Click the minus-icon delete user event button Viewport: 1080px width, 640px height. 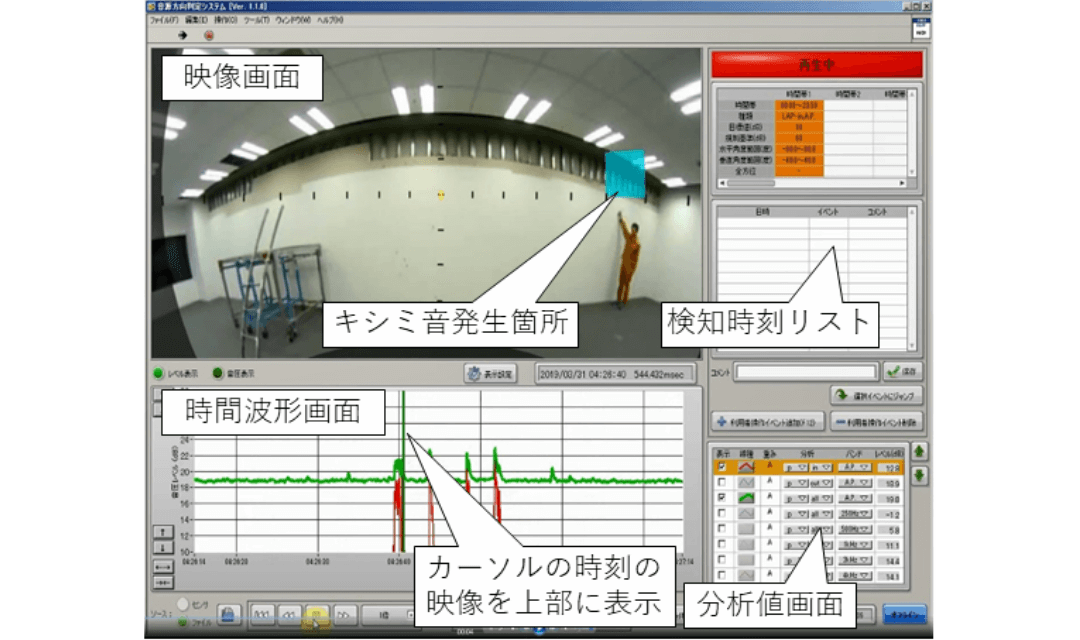click(876, 422)
